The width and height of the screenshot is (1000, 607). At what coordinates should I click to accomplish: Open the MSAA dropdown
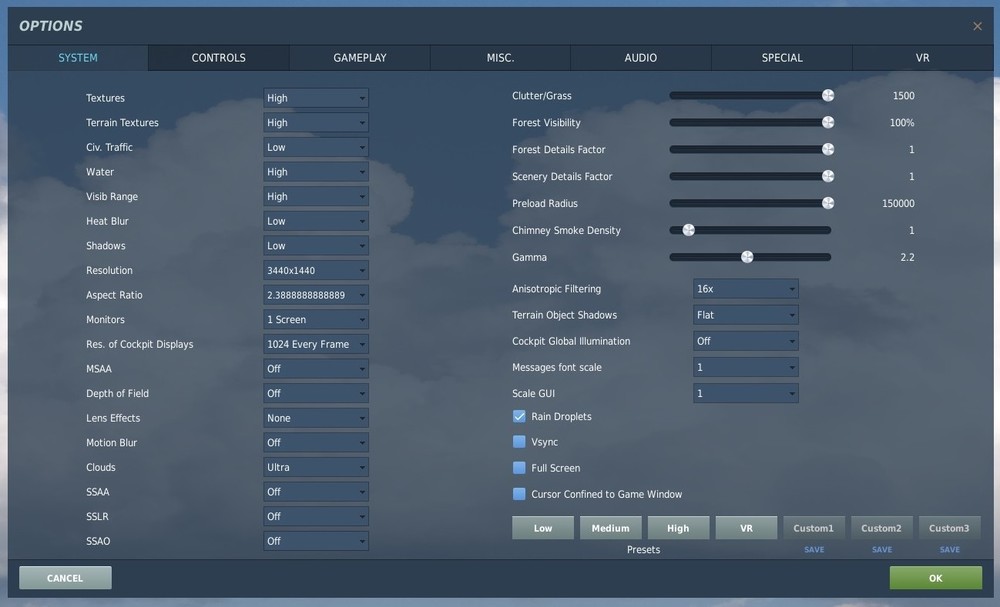pyautogui.click(x=315, y=368)
